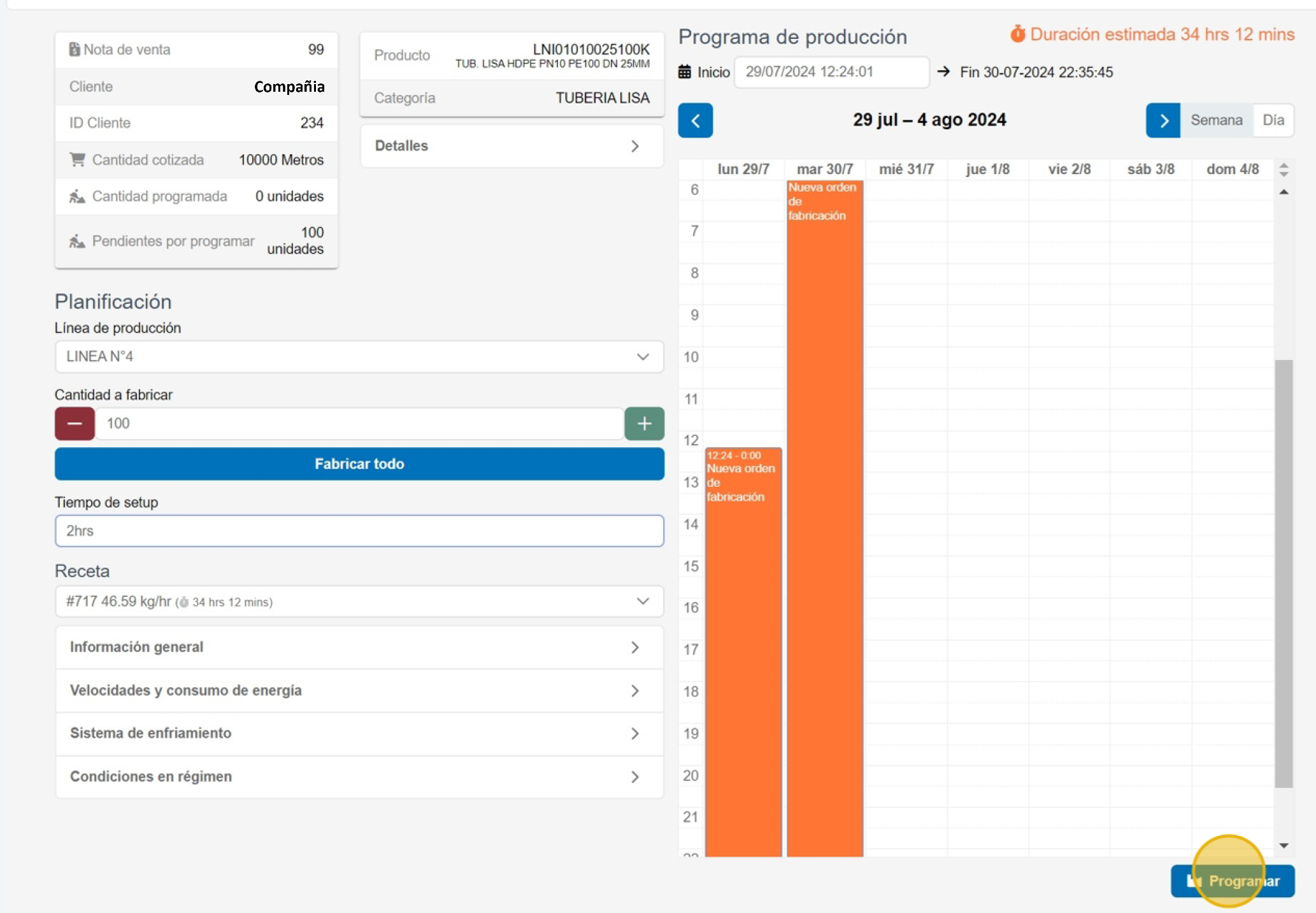Click the worker icon beside Cantidad programada
Viewport: 1316px width, 913px height.
click(77, 196)
